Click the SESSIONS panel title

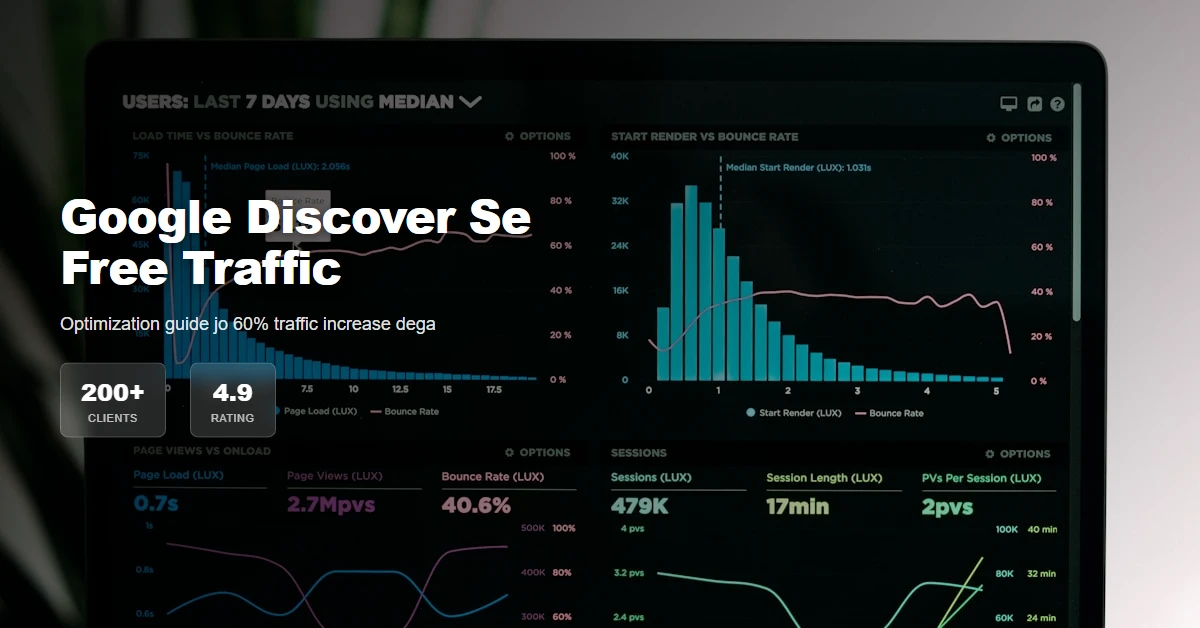pos(639,453)
